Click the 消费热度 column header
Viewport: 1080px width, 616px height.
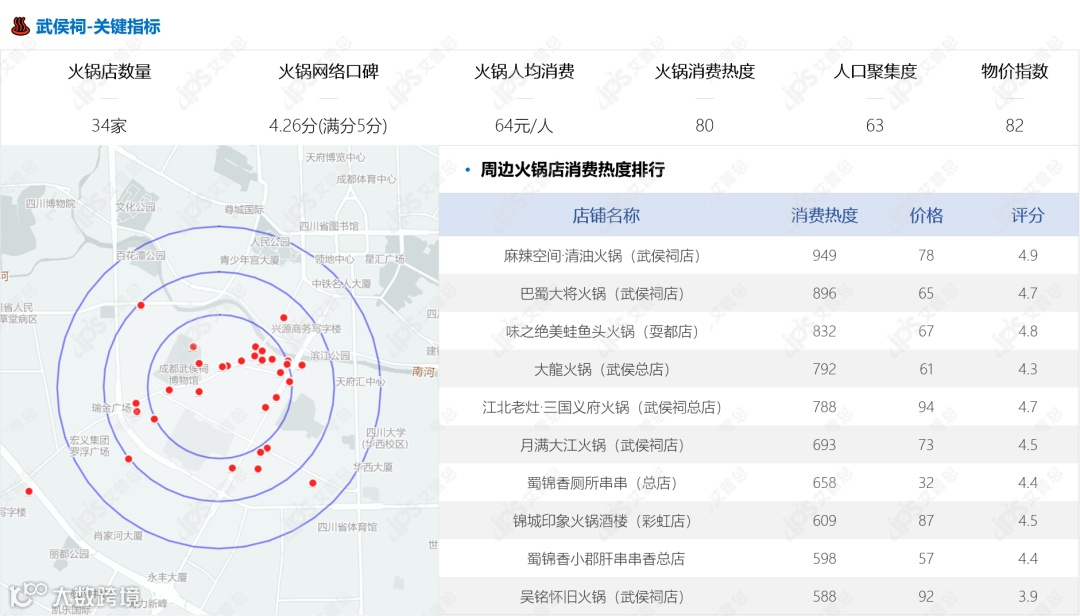pyautogui.click(x=824, y=216)
